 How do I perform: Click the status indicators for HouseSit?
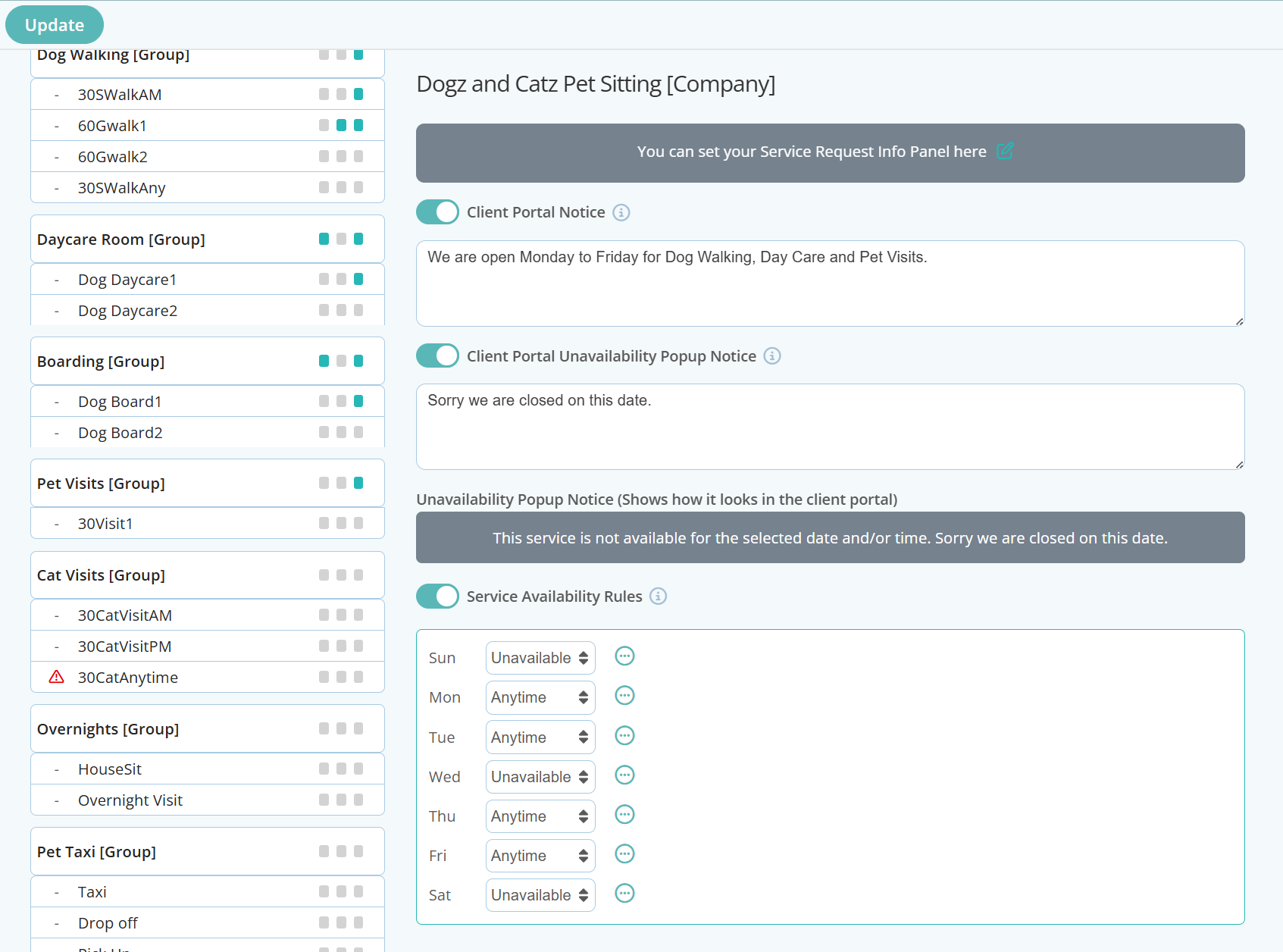coord(341,769)
